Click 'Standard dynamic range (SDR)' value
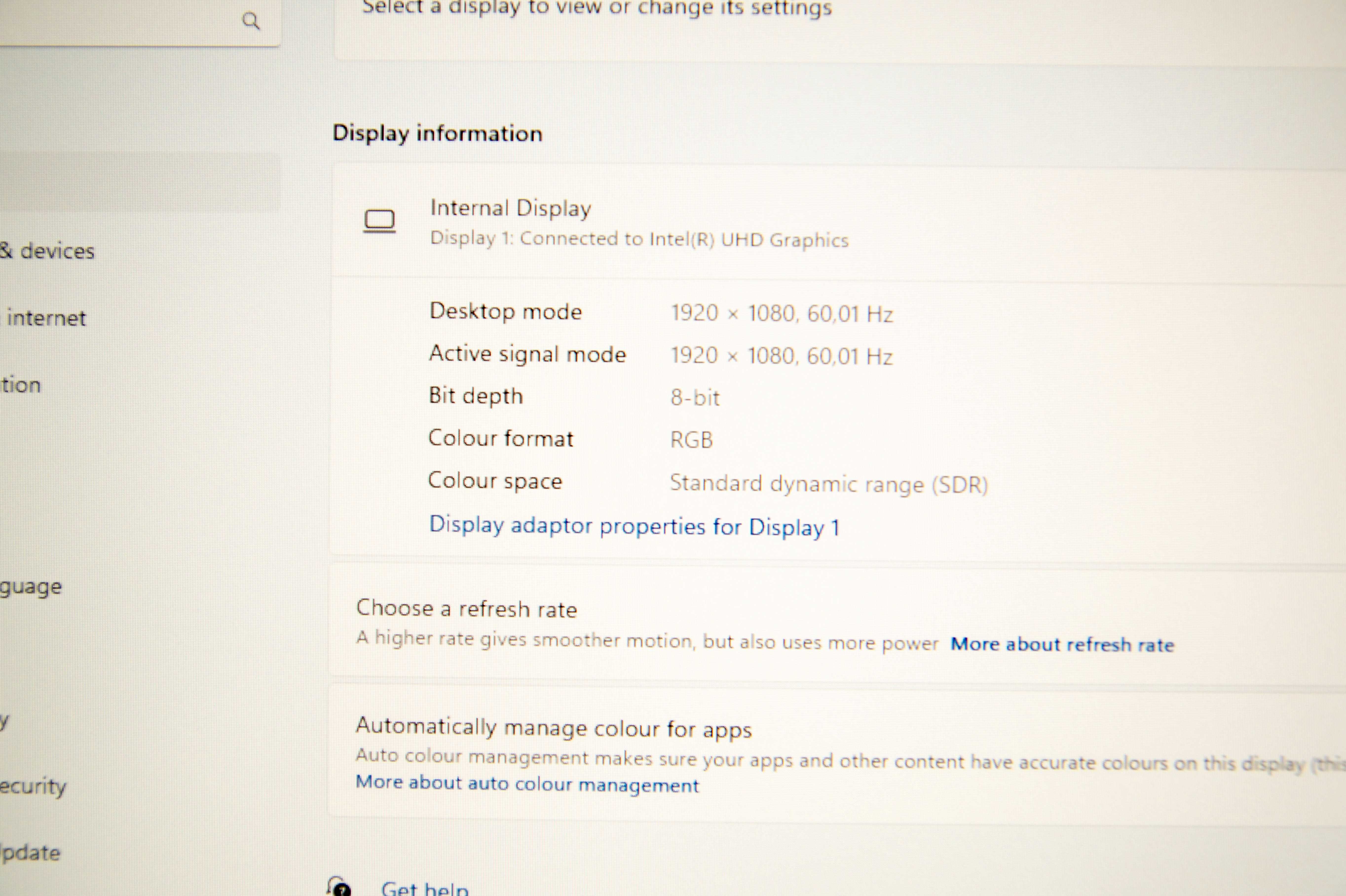Image resolution: width=1346 pixels, height=896 pixels. tap(828, 484)
